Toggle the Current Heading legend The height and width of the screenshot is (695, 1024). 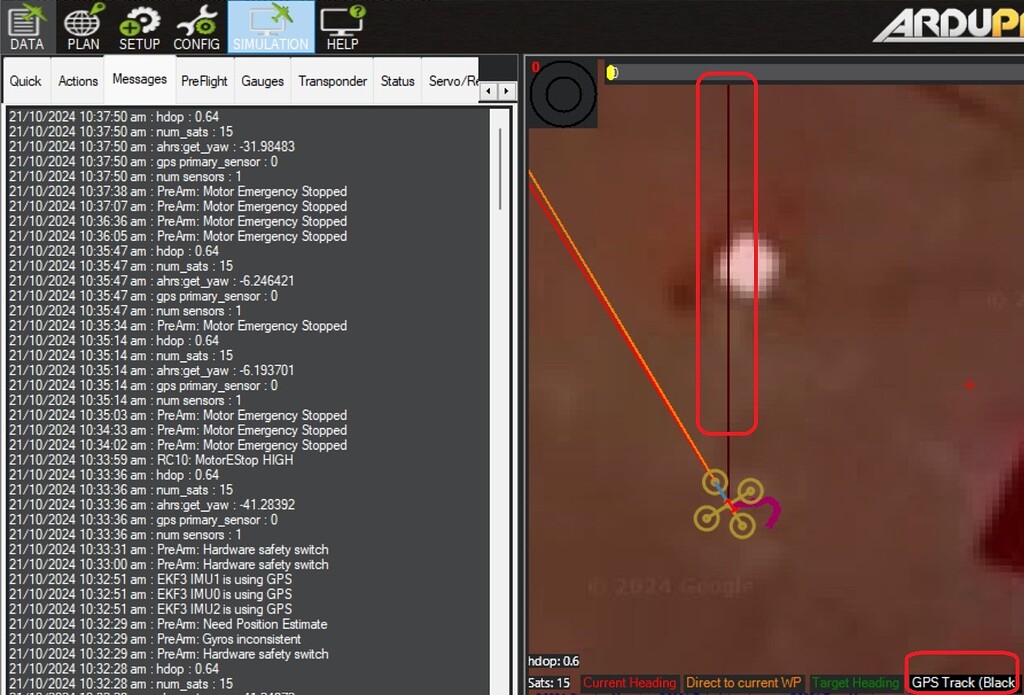[x=629, y=682]
